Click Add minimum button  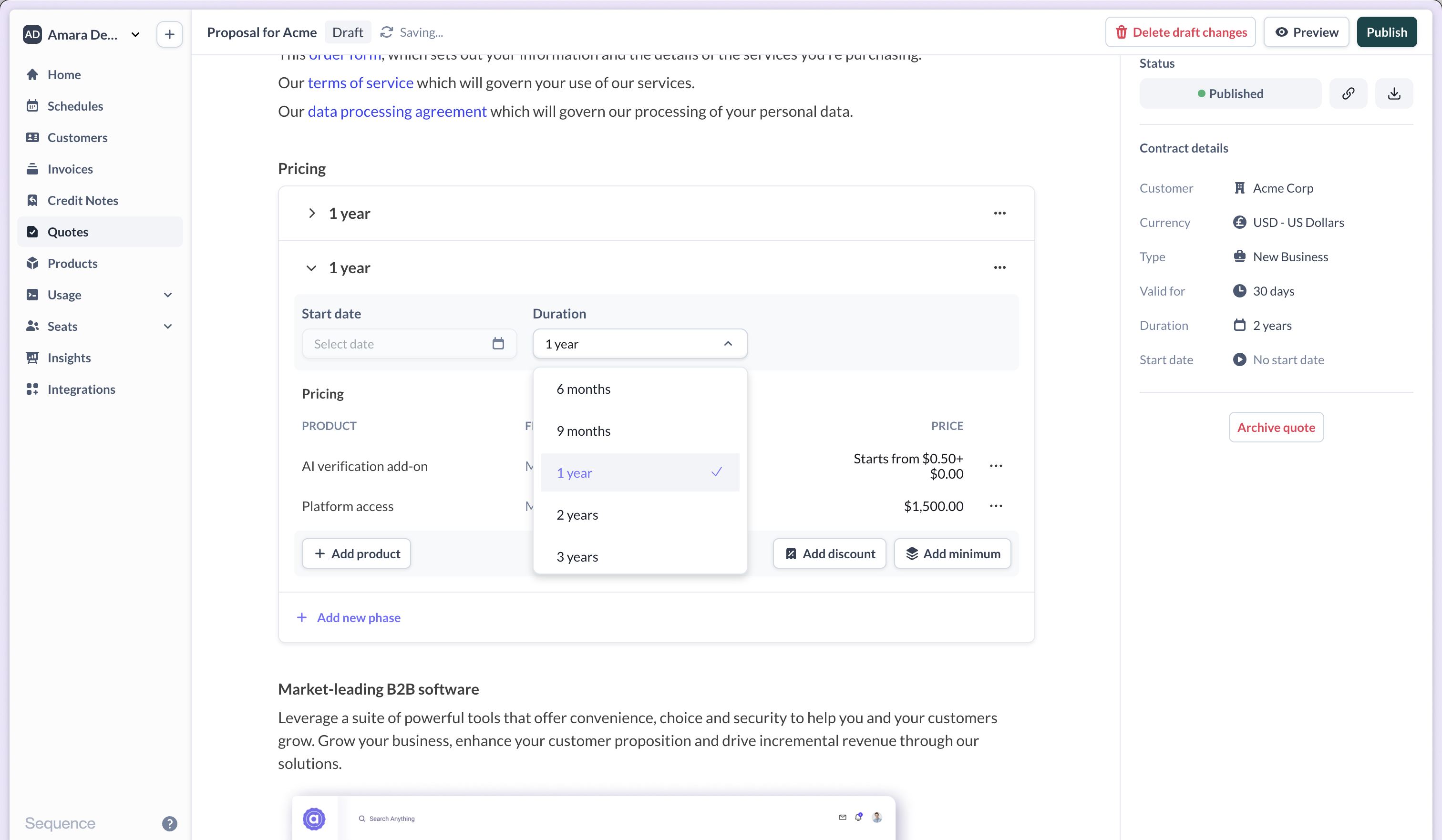[952, 553]
